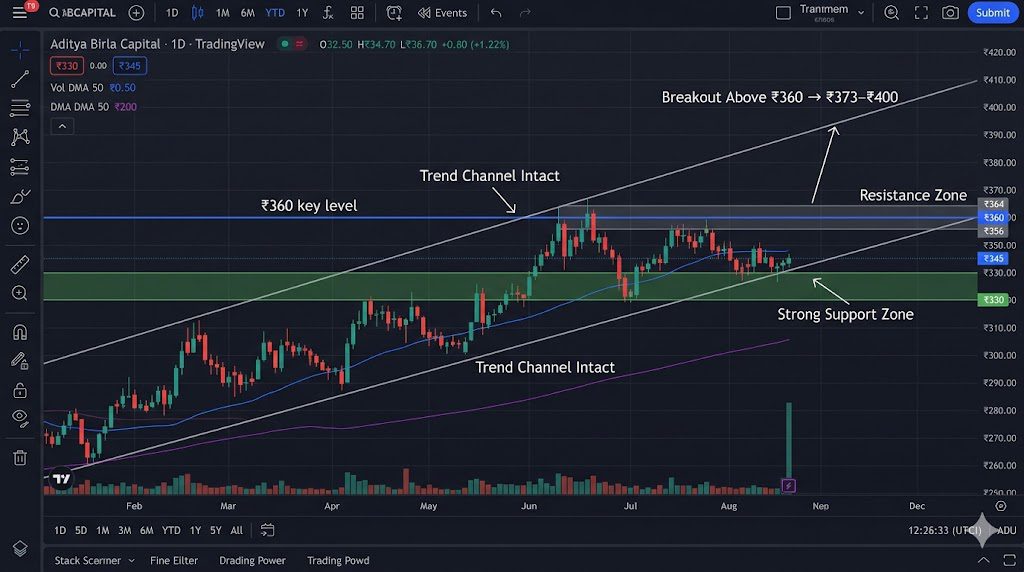1024x572 pixels.
Task: Select the brush drawing tool
Action: pyautogui.click(x=20, y=196)
